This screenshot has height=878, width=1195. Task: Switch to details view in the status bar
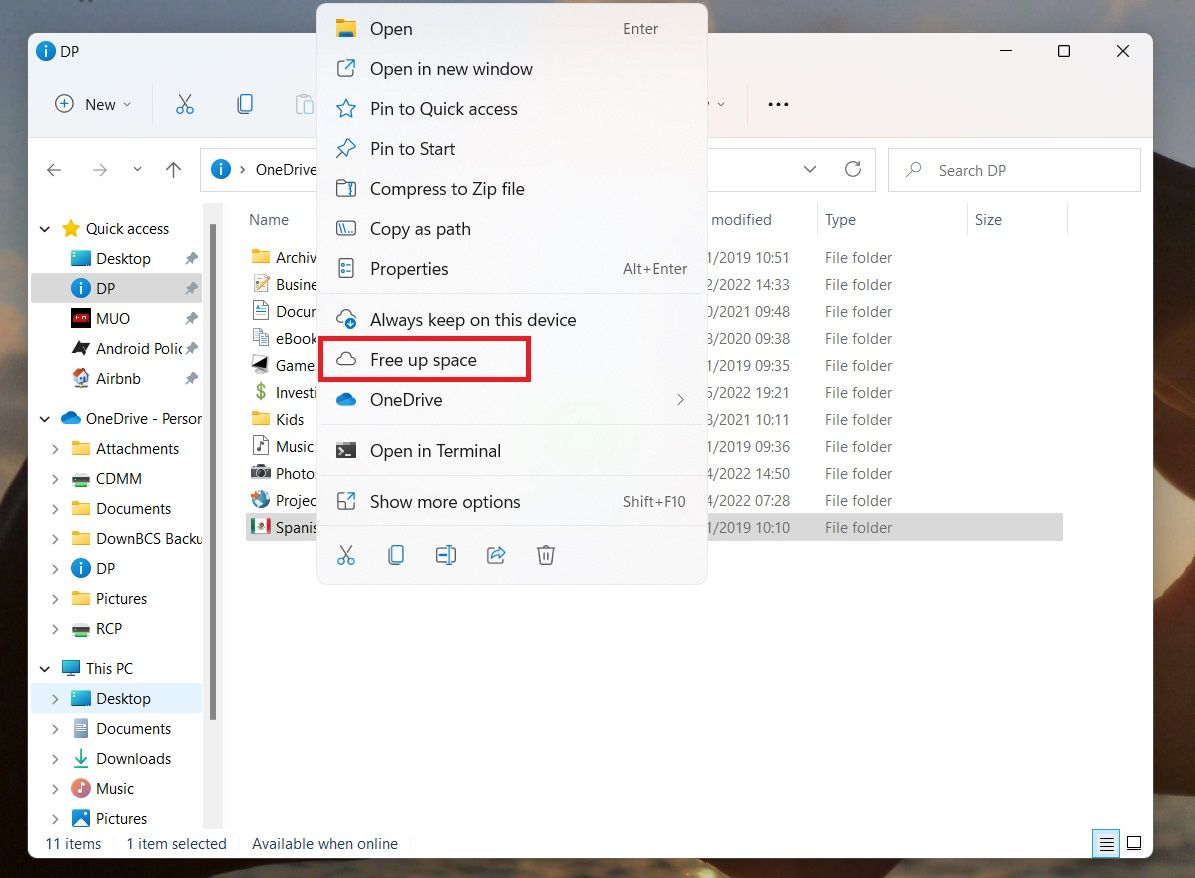tap(1106, 843)
